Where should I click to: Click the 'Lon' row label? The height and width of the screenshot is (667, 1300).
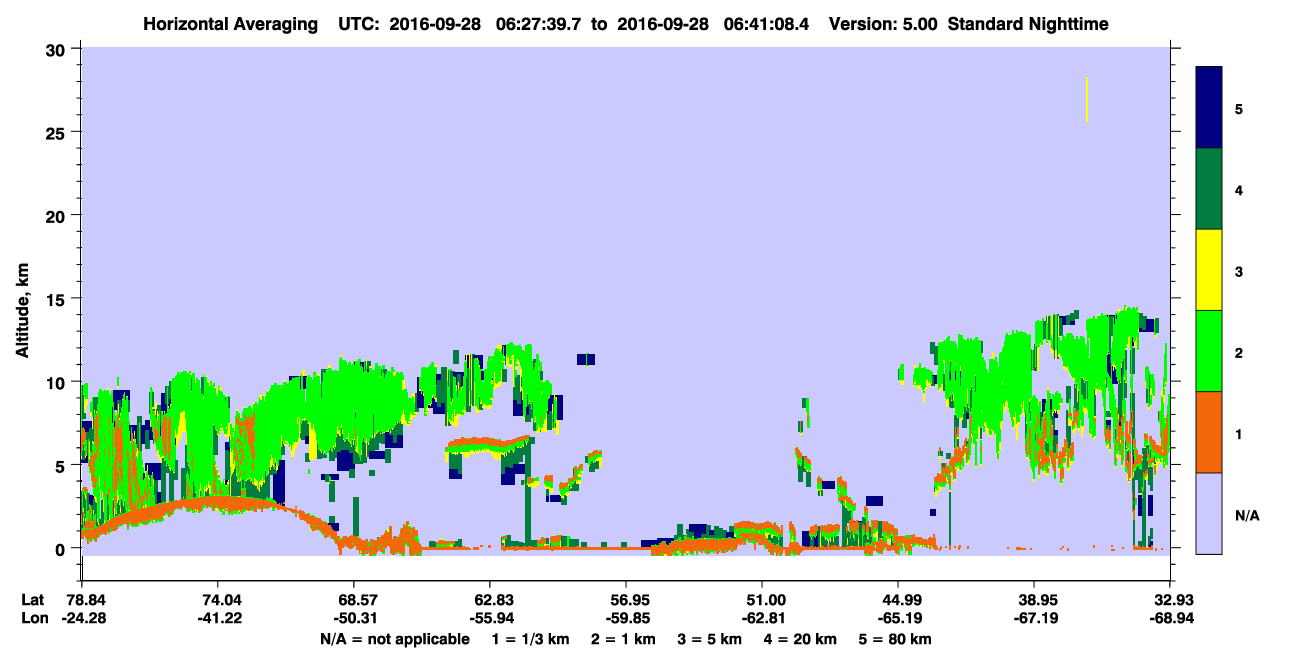click(33, 619)
